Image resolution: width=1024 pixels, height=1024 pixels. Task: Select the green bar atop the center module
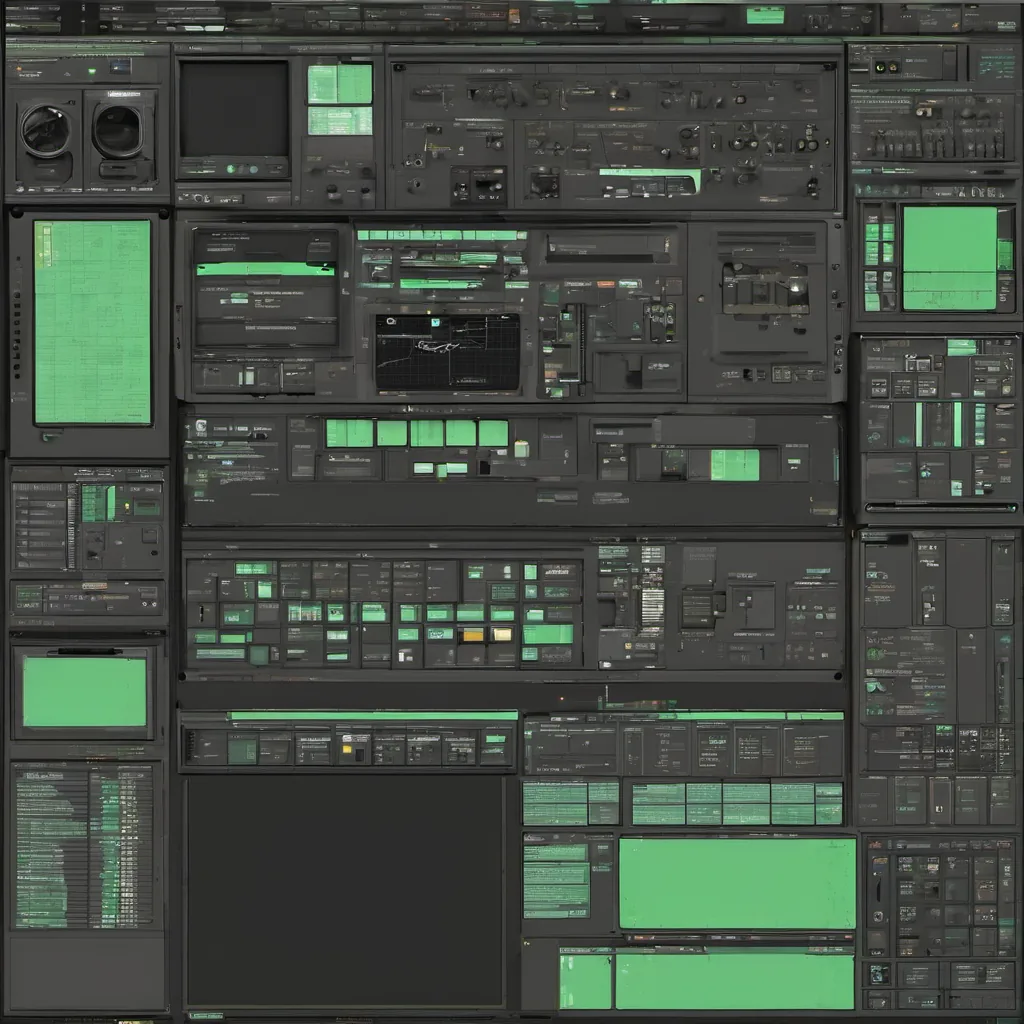tap(441, 235)
